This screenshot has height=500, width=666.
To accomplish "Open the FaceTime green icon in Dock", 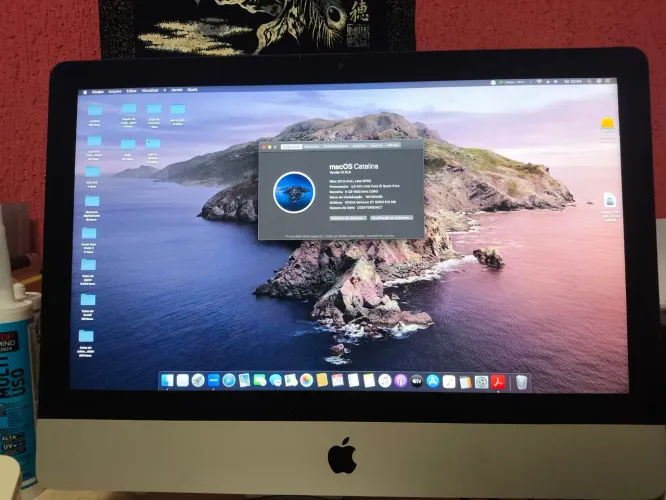I will [260, 380].
